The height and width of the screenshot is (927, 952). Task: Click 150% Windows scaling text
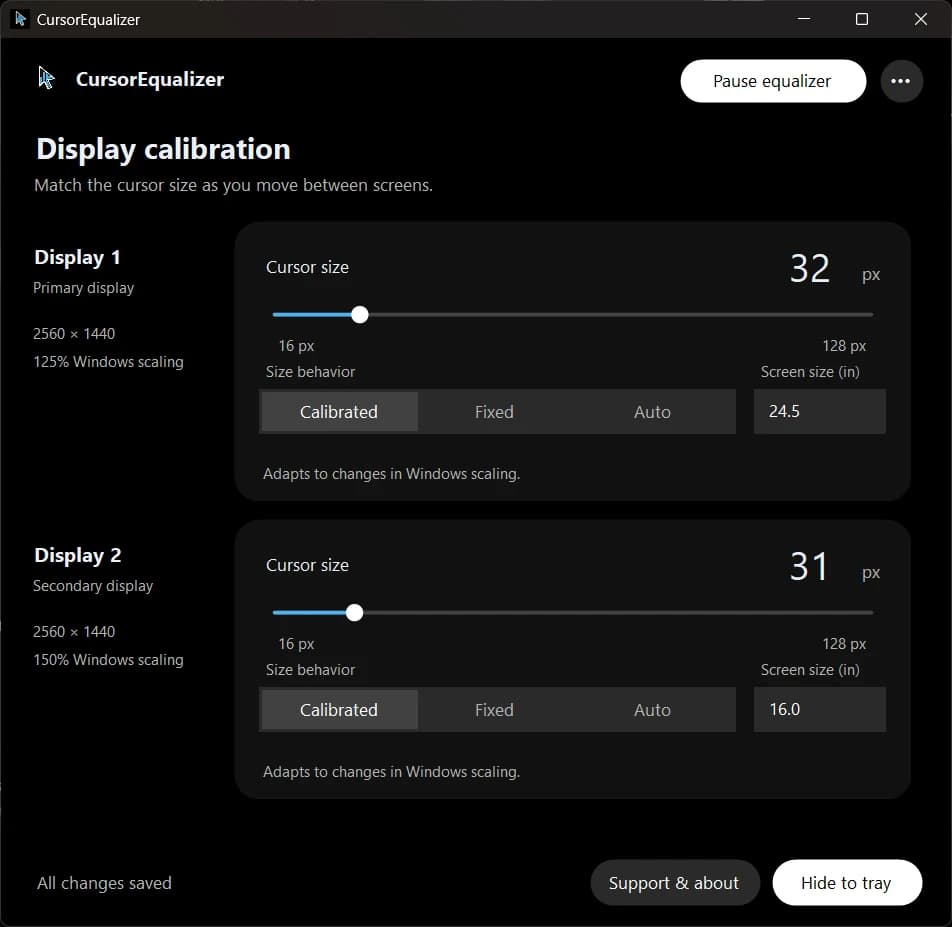108,660
